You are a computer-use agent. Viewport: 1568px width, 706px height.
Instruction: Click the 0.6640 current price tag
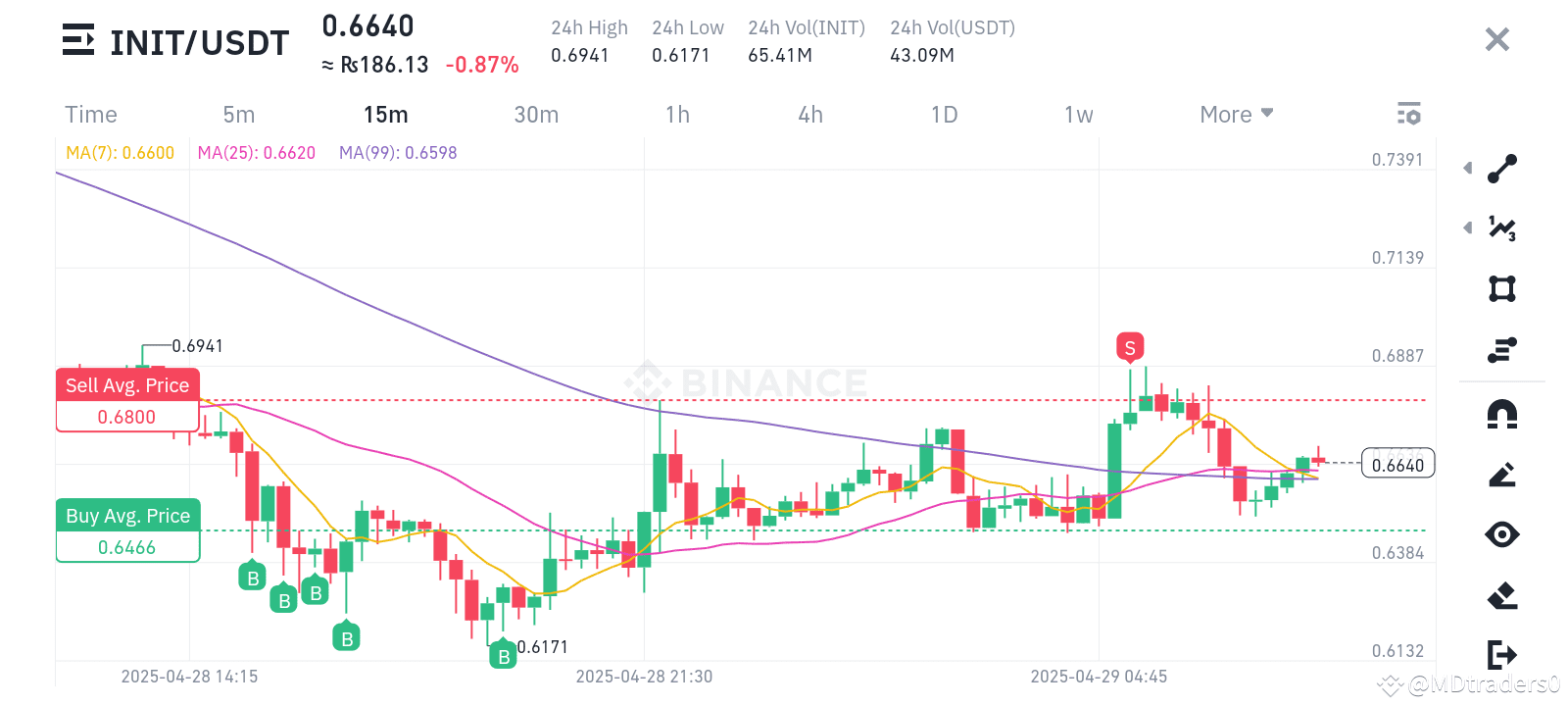[x=1398, y=463]
